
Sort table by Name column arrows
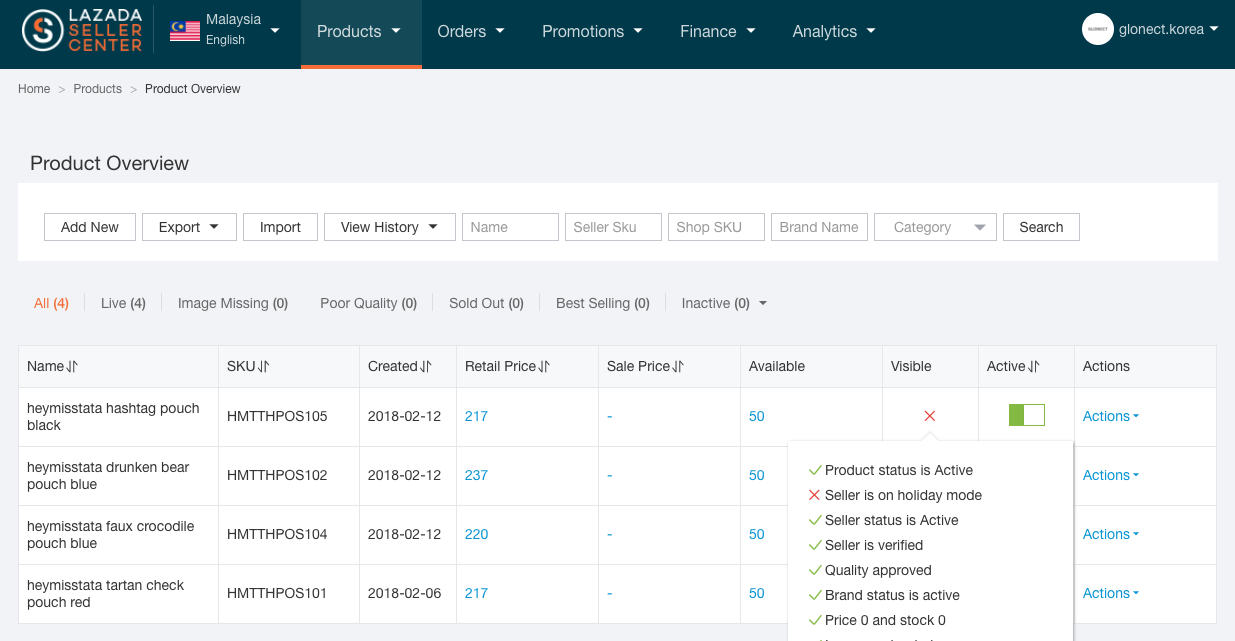coord(72,366)
